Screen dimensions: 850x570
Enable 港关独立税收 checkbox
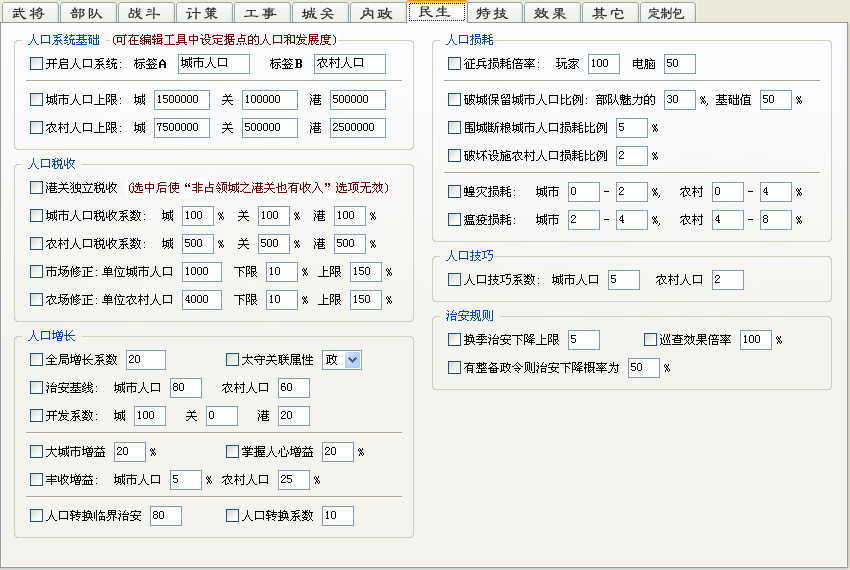(x=36, y=188)
